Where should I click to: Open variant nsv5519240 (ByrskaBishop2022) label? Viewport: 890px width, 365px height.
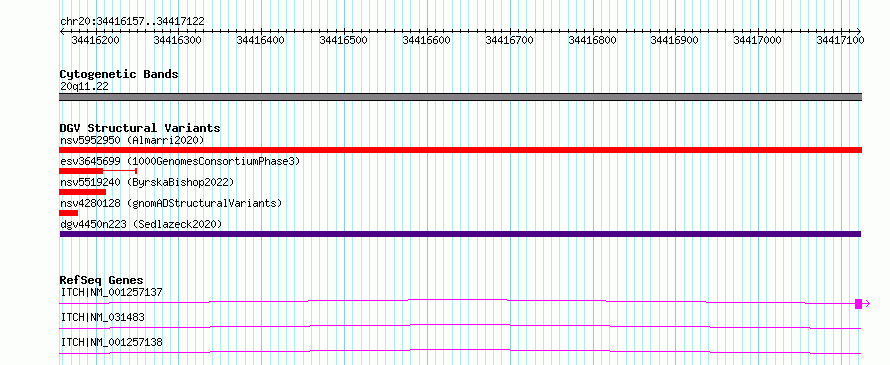pos(147,182)
